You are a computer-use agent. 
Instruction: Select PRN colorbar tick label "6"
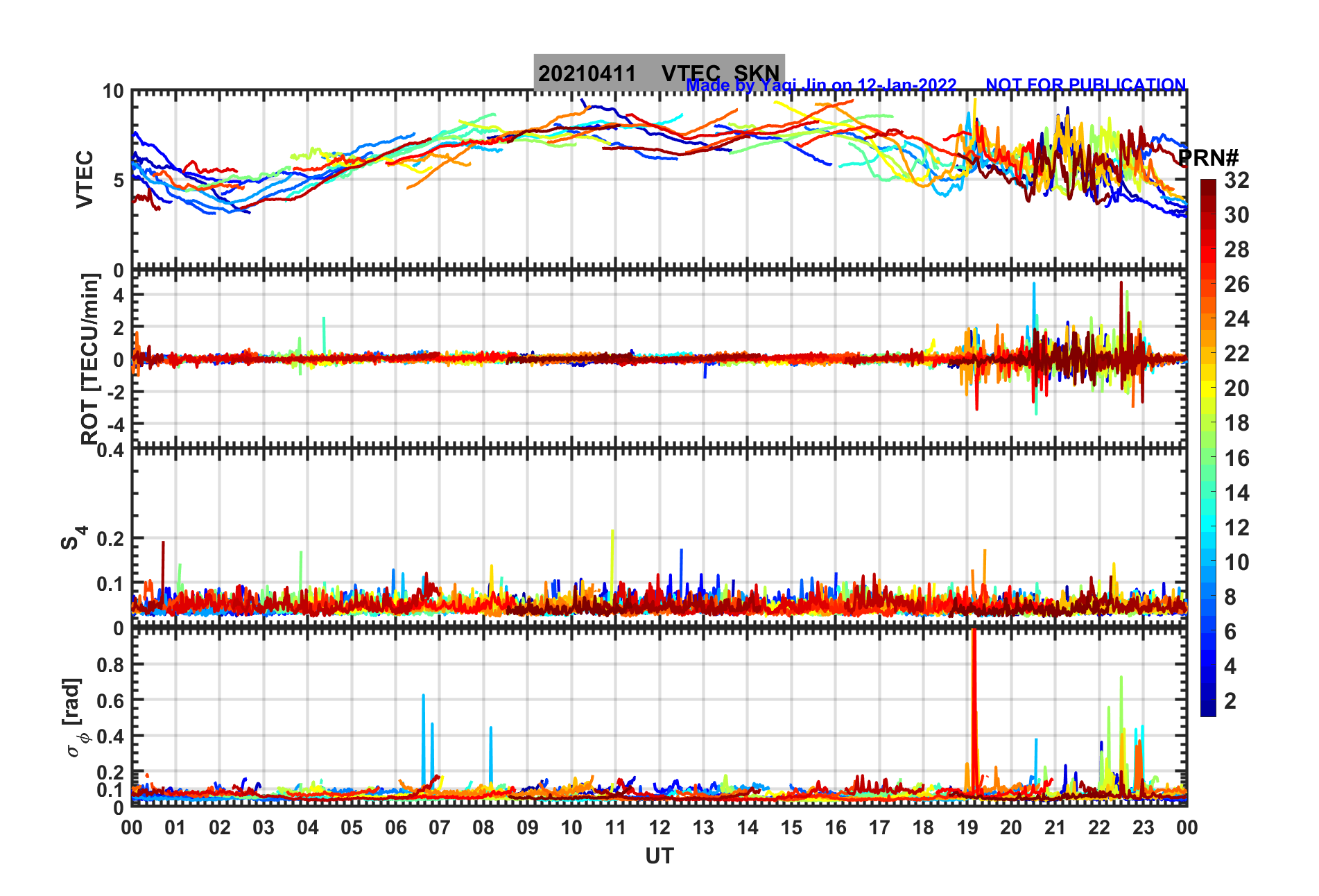tap(1230, 632)
